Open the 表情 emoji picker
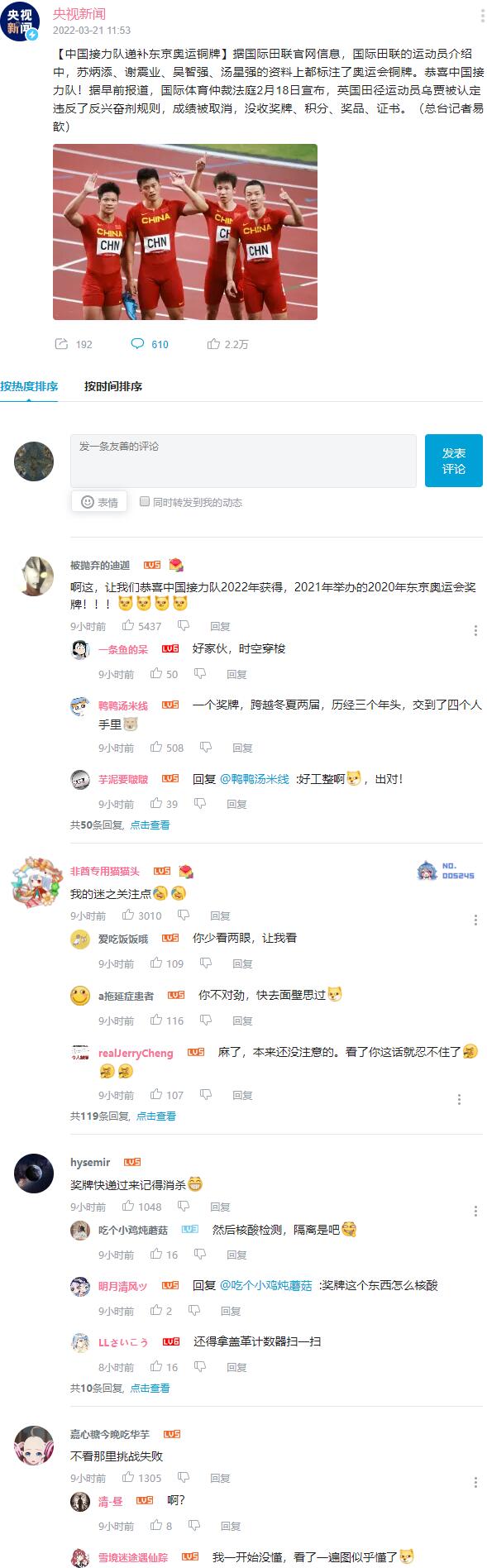Image resolution: width=487 pixels, height=1568 pixels. pos(99,502)
